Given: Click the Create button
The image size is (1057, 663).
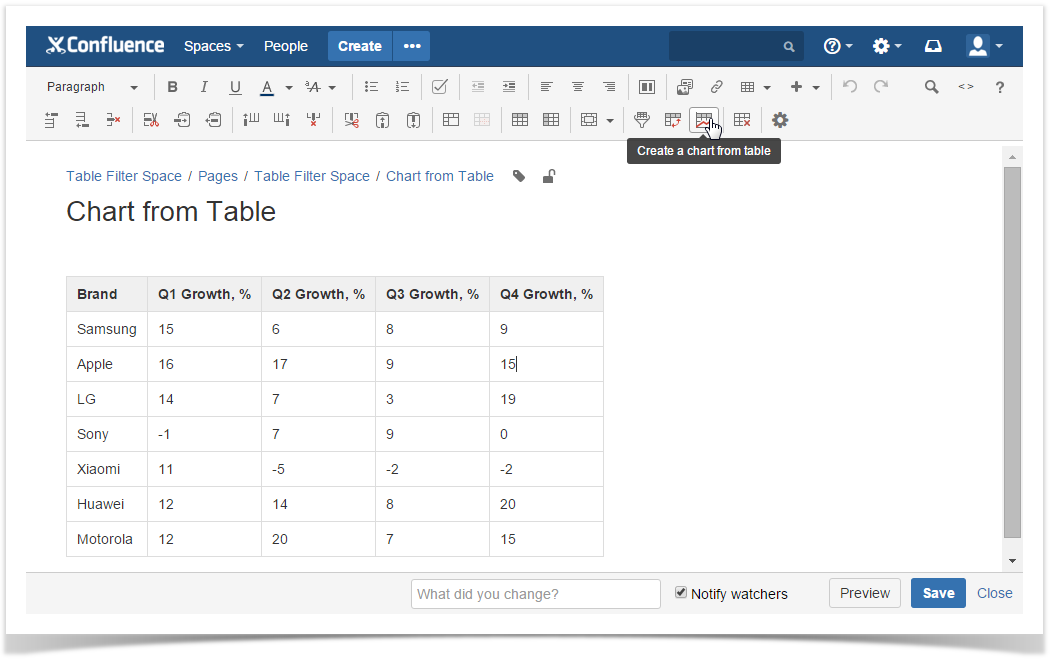Looking at the screenshot, I should pyautogui.click(x=360, y=46).
